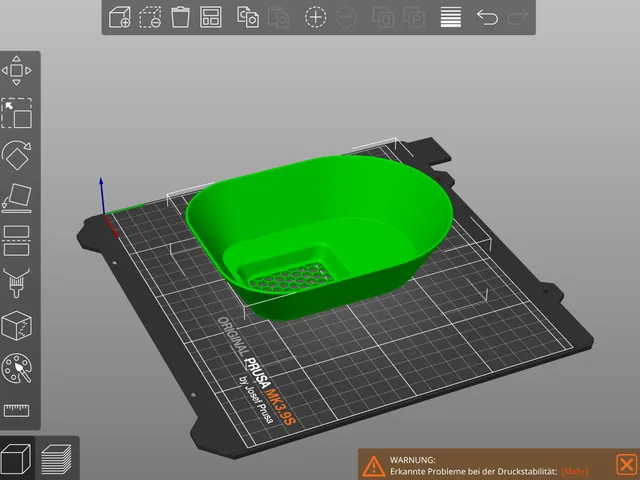Click the Delete selected object icon
The height and width of the screenshot is (480, 640).
pyautogui.click(x=150, y=17)
